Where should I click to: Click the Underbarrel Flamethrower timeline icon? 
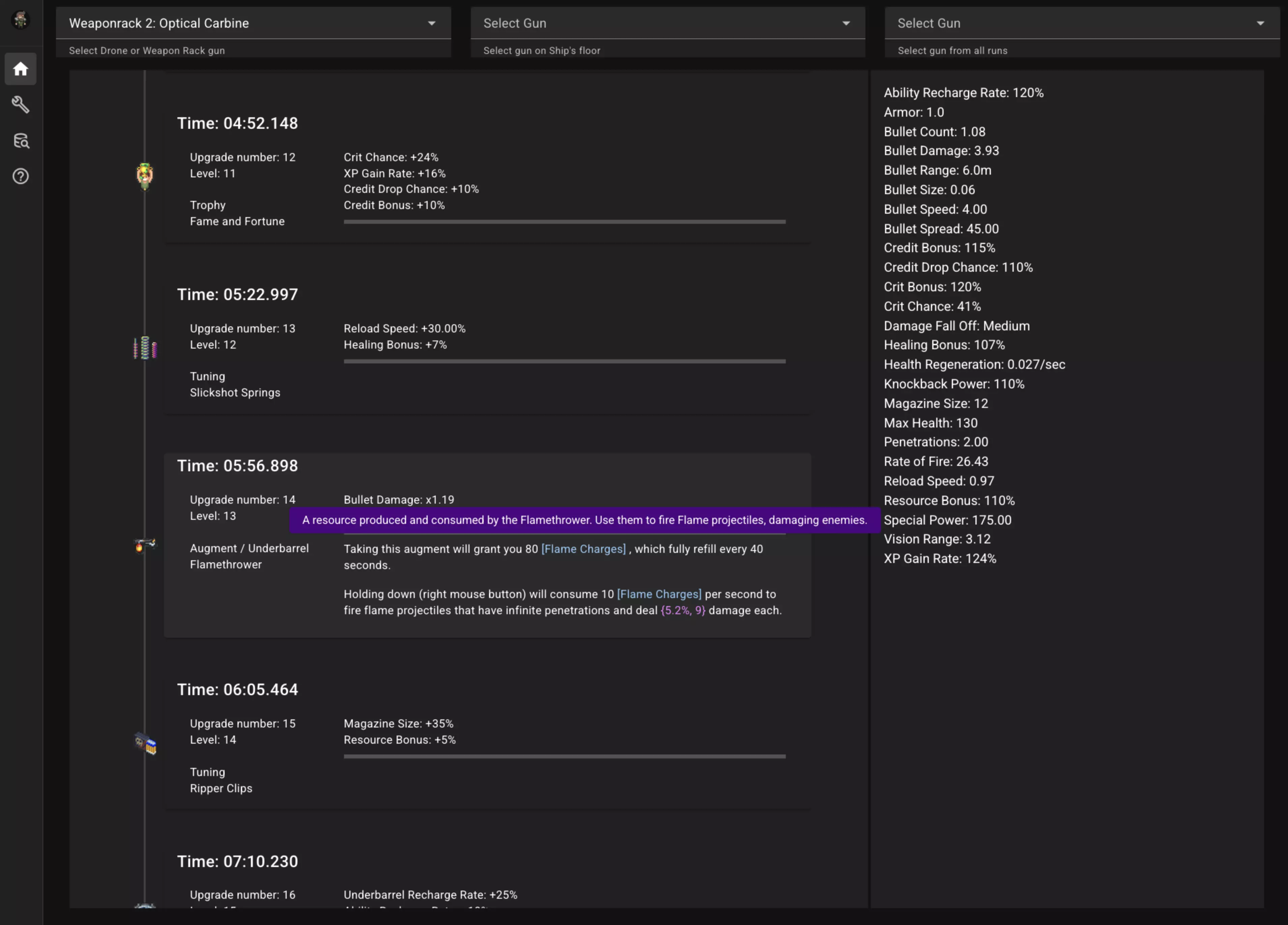pos(145,545)
